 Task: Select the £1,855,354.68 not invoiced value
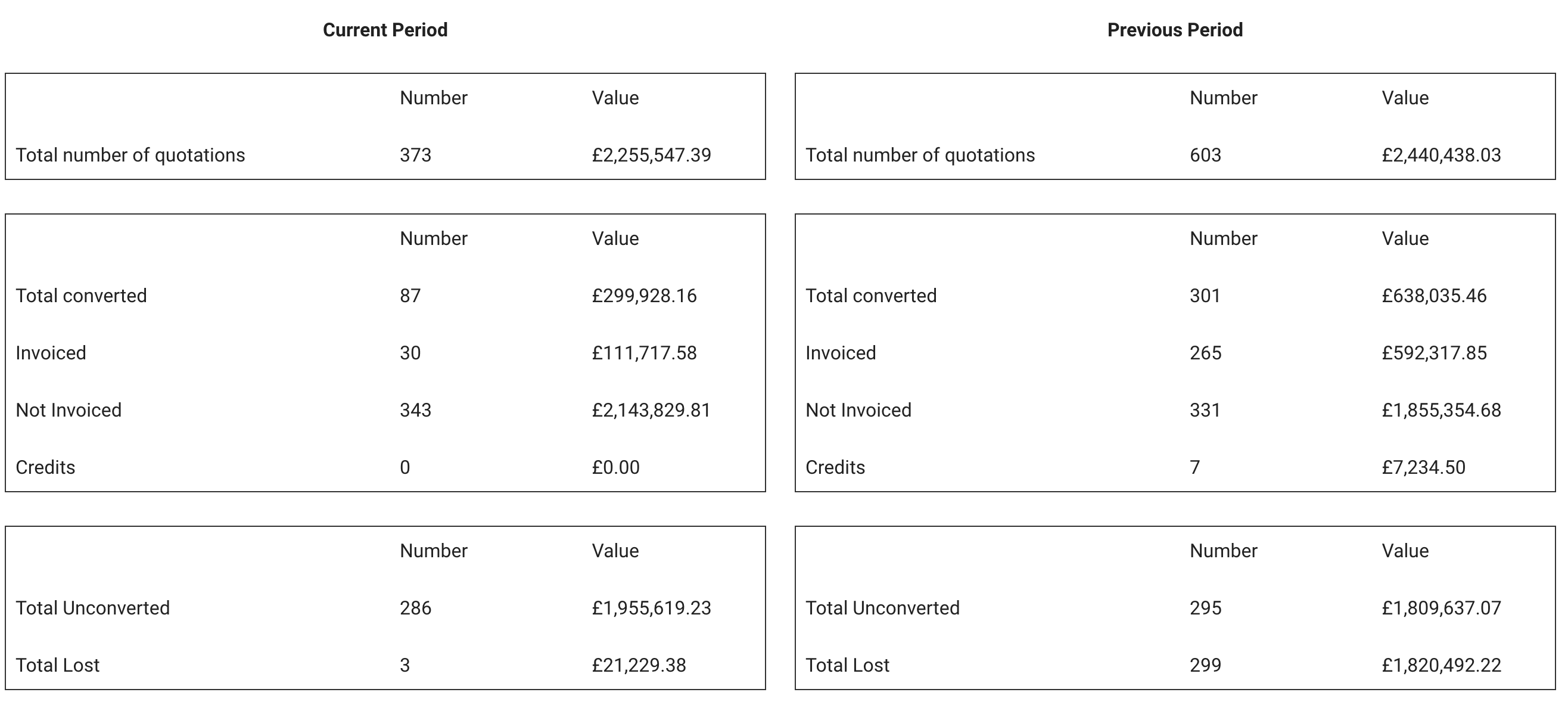[x=1441, y=410]
